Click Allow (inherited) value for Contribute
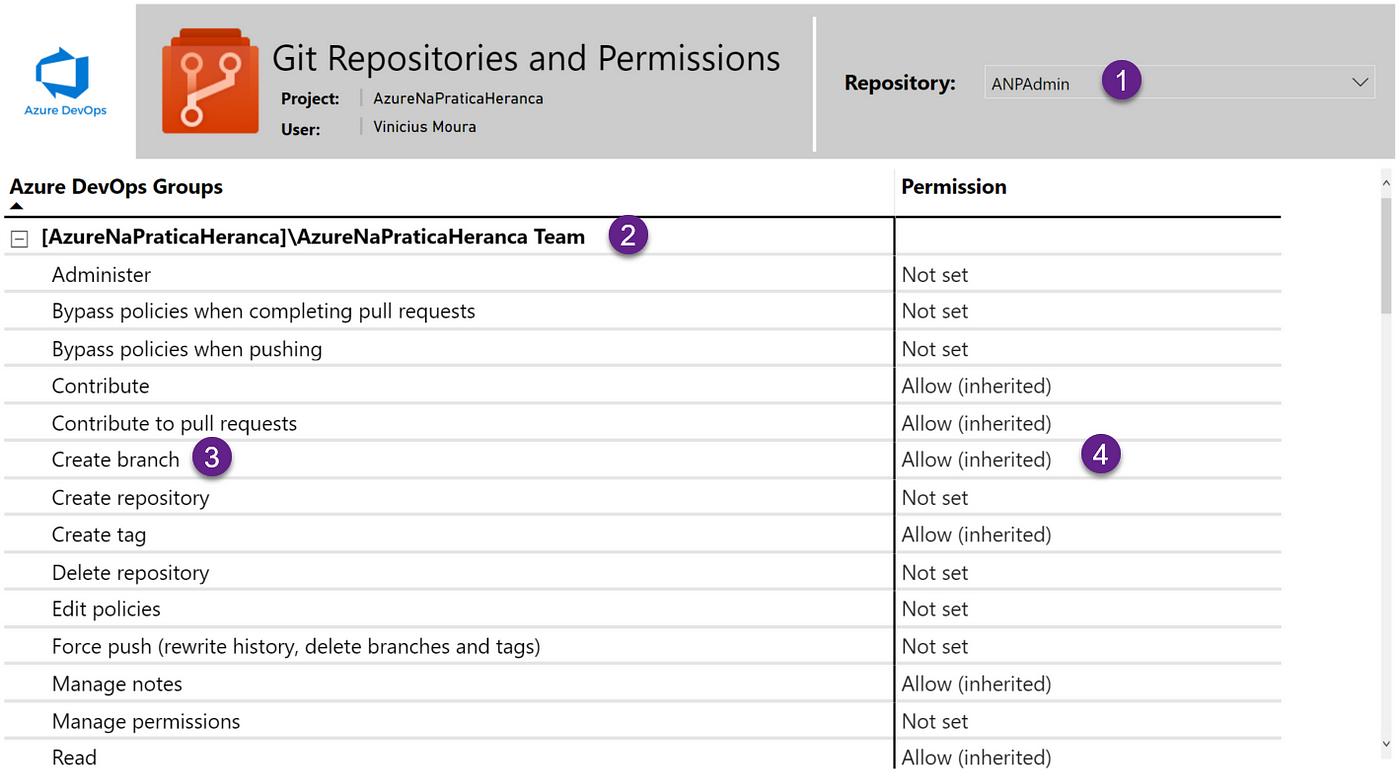Viewport: 1400px width, 777px height. pos(976,386)
